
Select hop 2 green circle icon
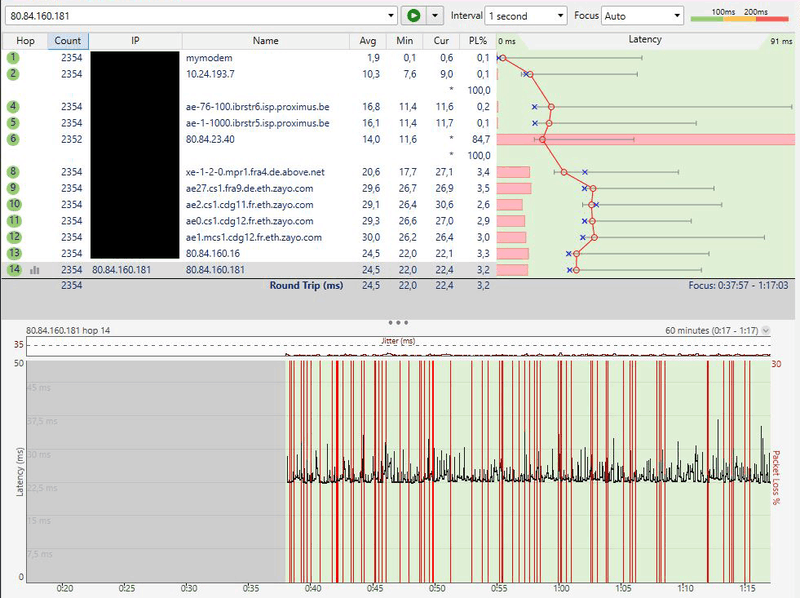[x=13, y=74]
